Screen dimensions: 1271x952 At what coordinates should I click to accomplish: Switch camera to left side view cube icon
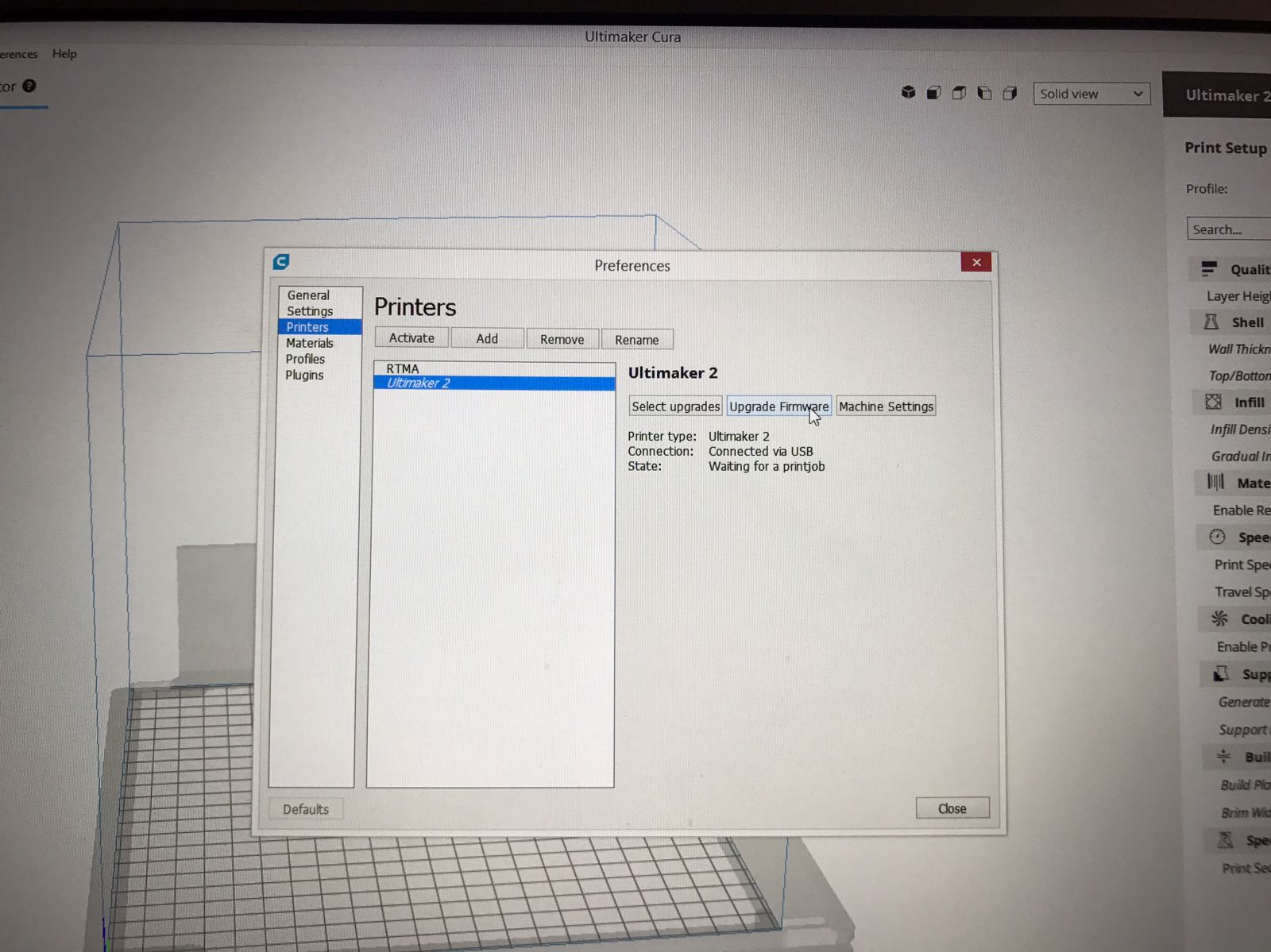[984, 93]
